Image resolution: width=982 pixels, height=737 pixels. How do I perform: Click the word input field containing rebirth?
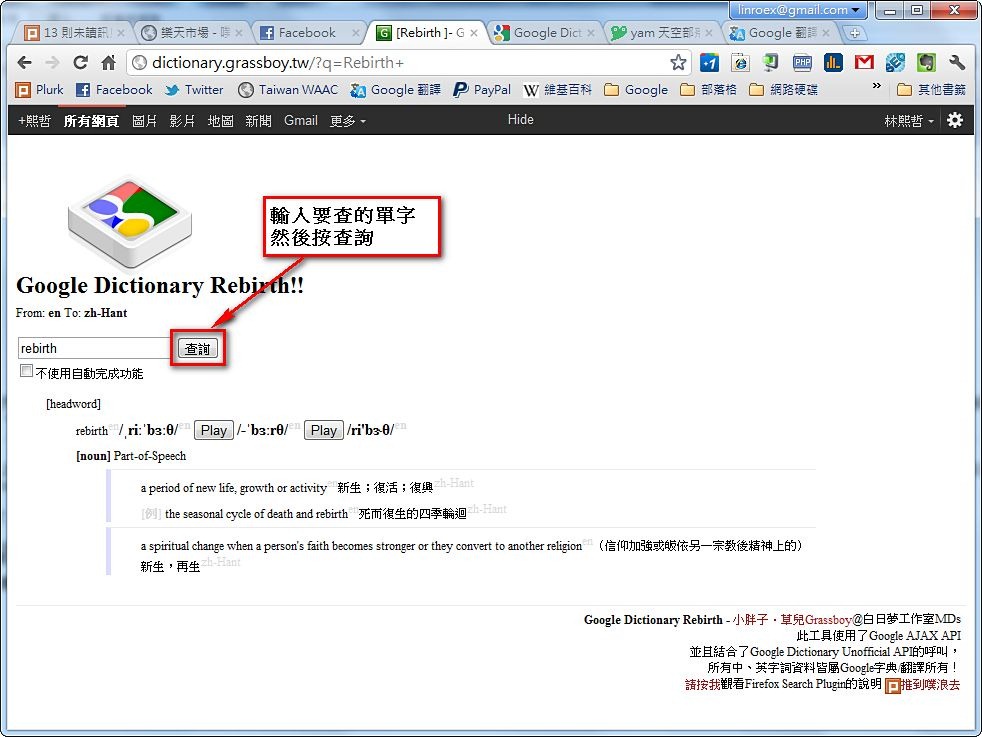click(x=94, y=349)
